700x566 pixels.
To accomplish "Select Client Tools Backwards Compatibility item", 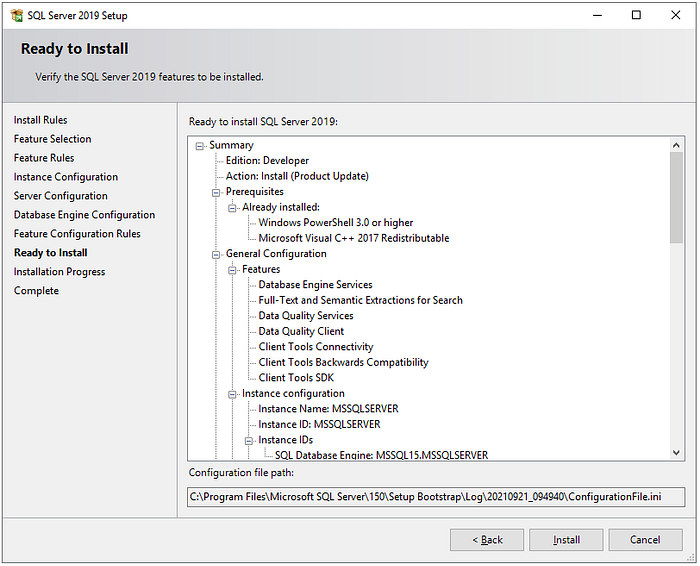I will (x=343, y=362).
